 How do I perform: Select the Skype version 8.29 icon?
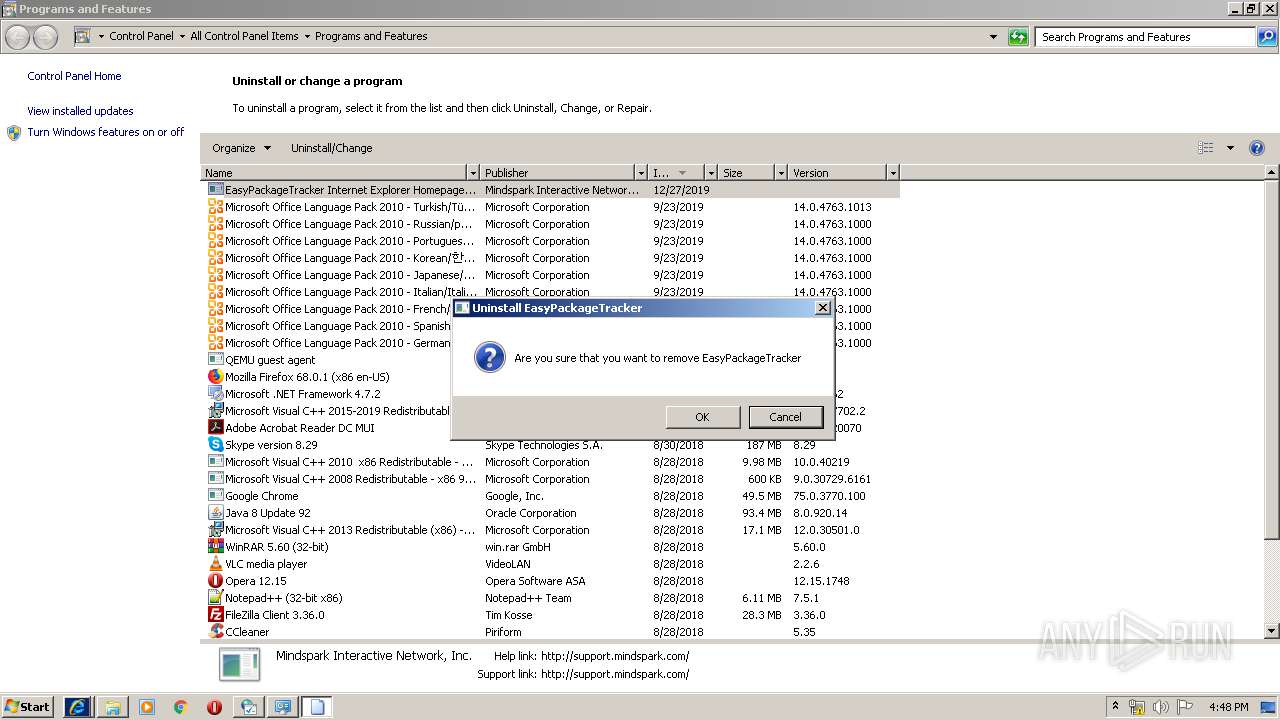215,445
